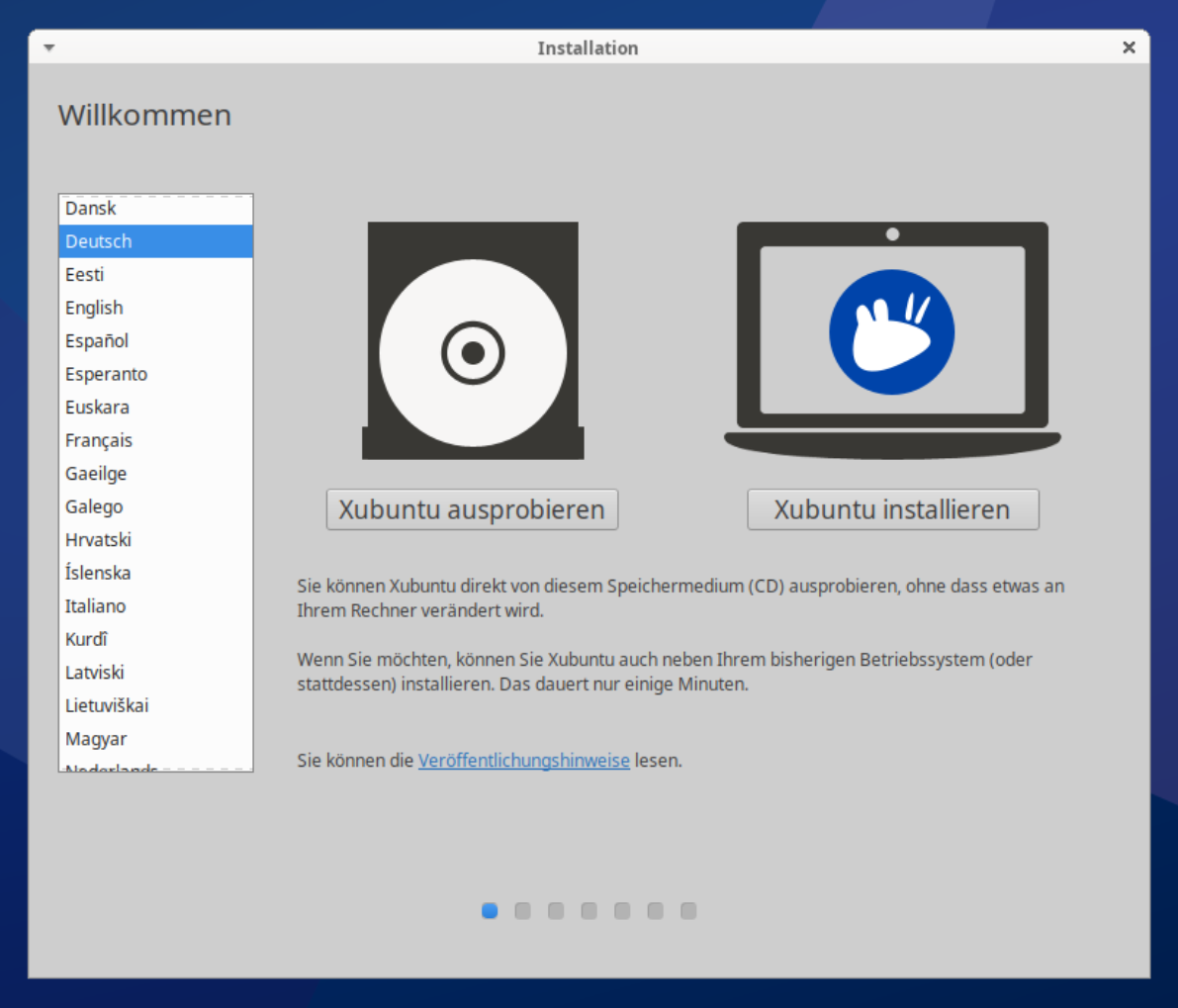Viewport: 1178px width, 1008px height.
Task: Choose Español as the language
Action: pyautogui.click(x=97, y=341)
